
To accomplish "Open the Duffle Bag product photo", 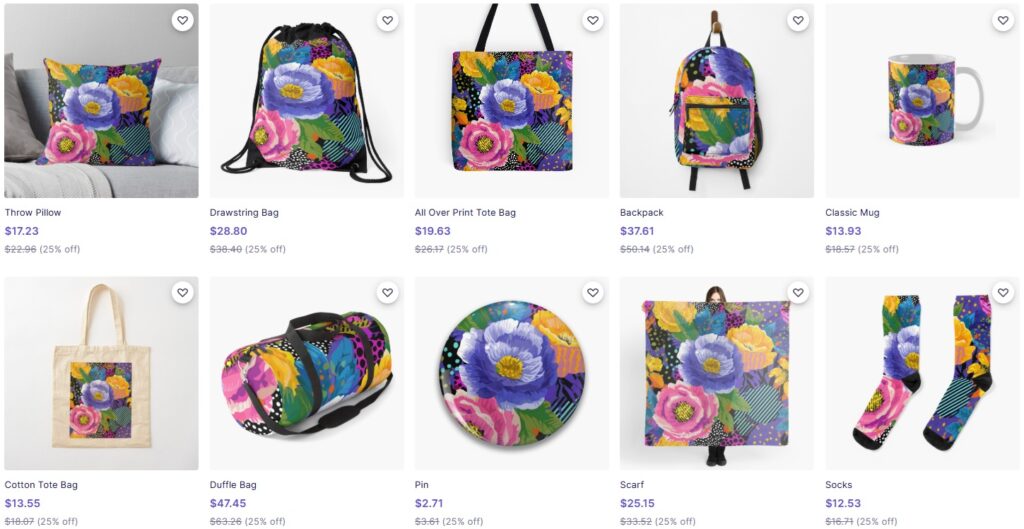I will [306, 375].
